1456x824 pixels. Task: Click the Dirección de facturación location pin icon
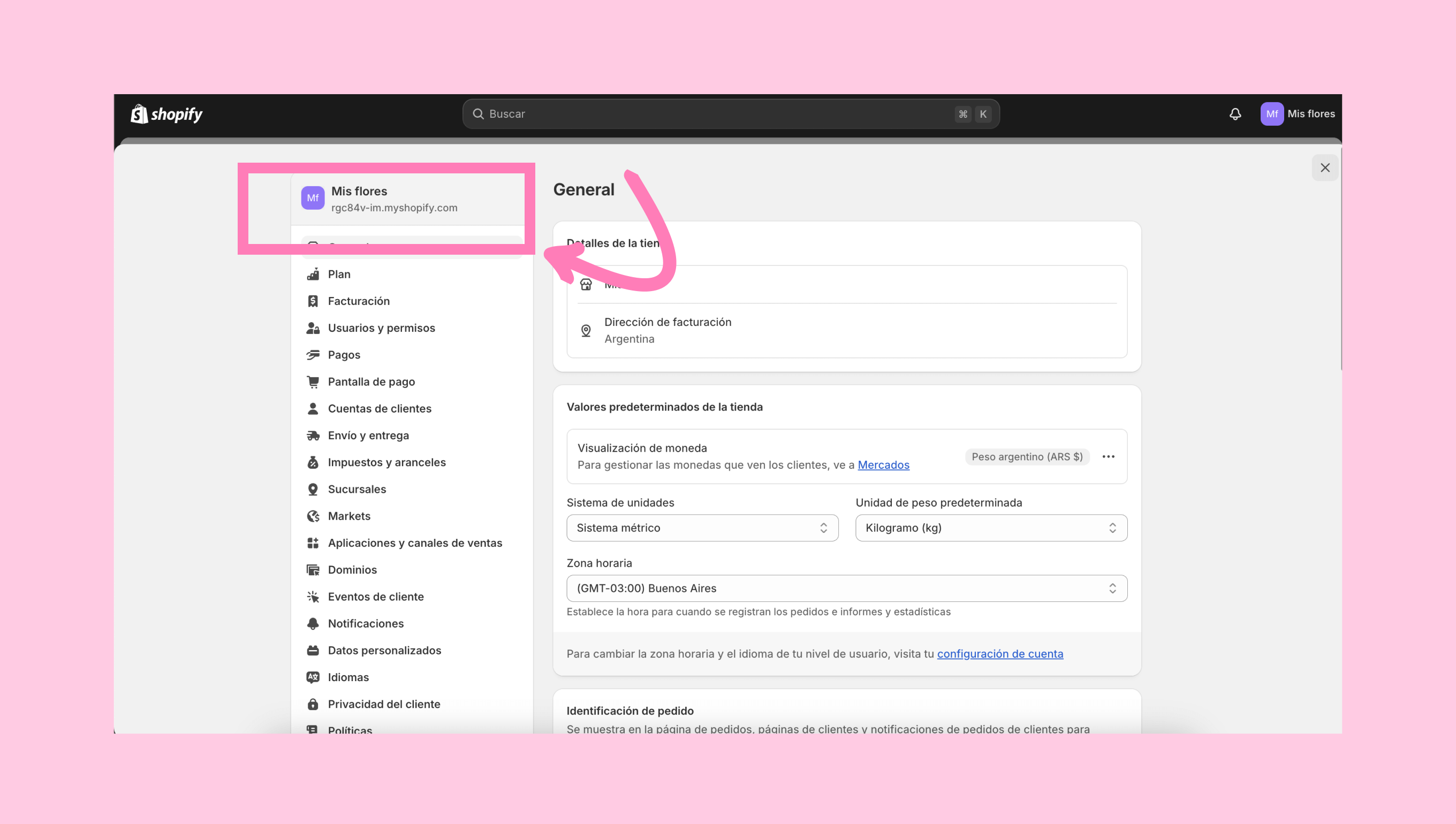pyautogui.click(x=586, y=331)
